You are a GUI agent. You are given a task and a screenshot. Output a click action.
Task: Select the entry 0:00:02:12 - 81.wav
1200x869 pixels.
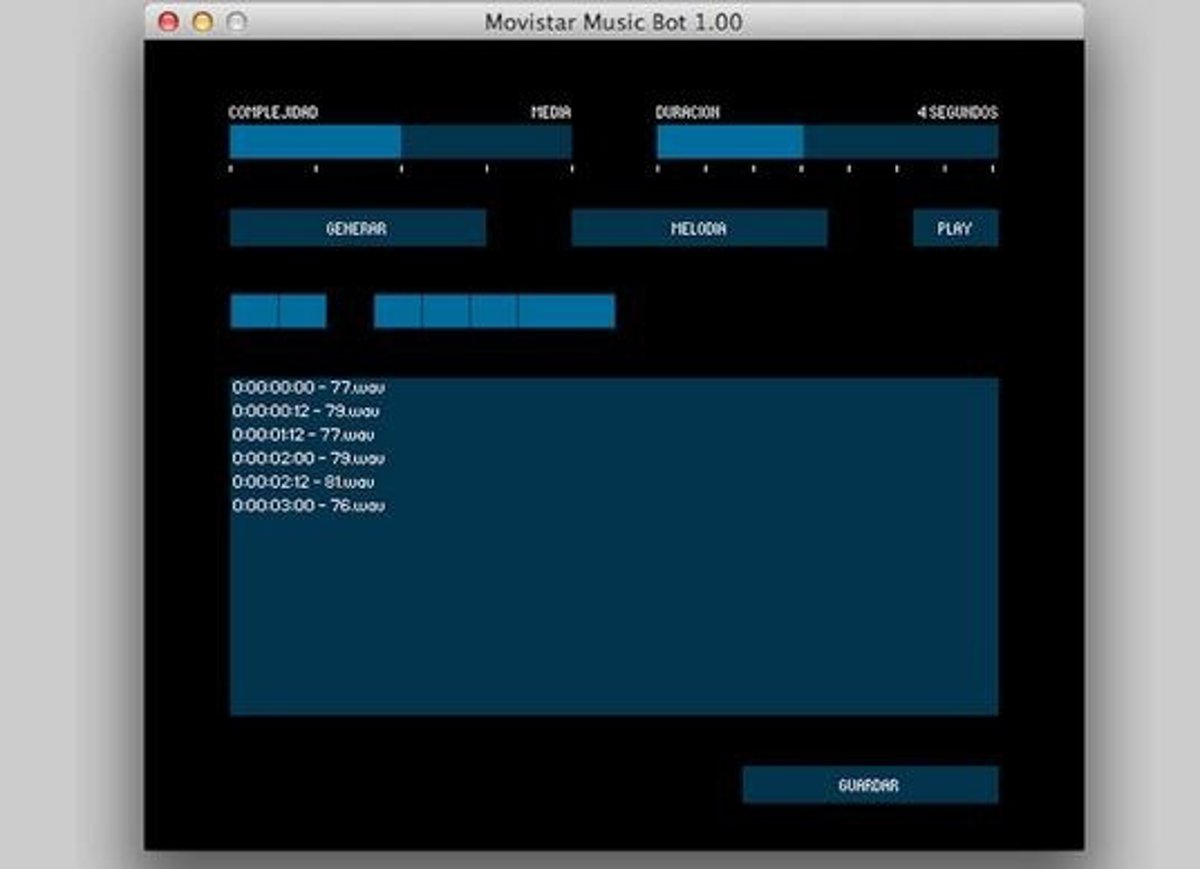(x=304, y=482)
